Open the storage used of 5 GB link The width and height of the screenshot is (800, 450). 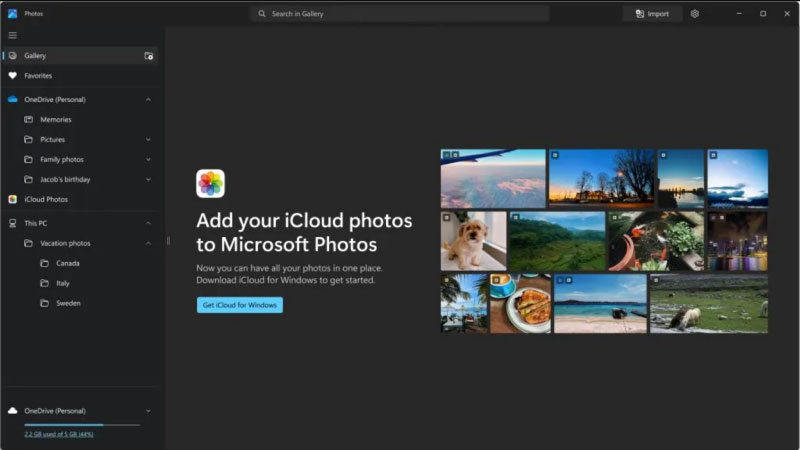coord(59,434)
